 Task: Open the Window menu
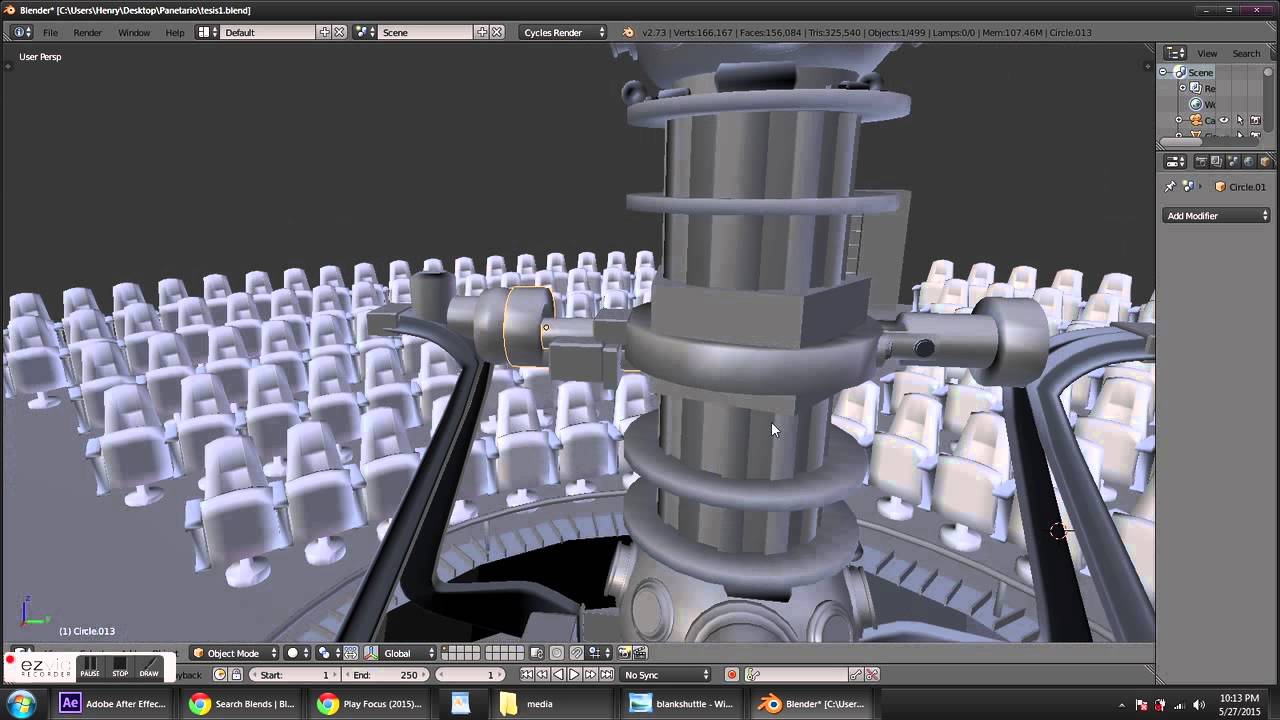(x=134, y=33)
